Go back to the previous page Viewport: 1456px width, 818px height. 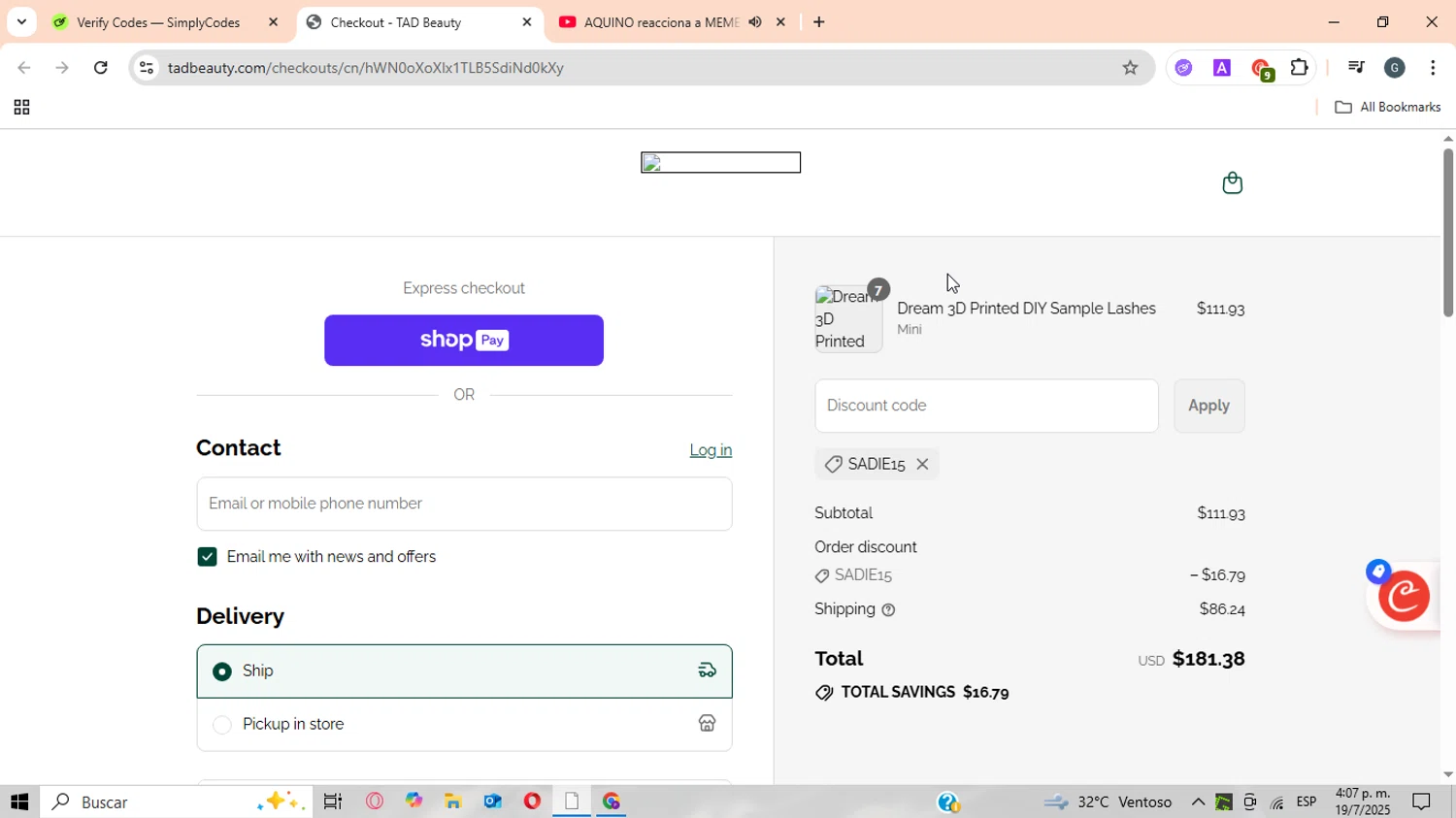click(x=24, y=68)
